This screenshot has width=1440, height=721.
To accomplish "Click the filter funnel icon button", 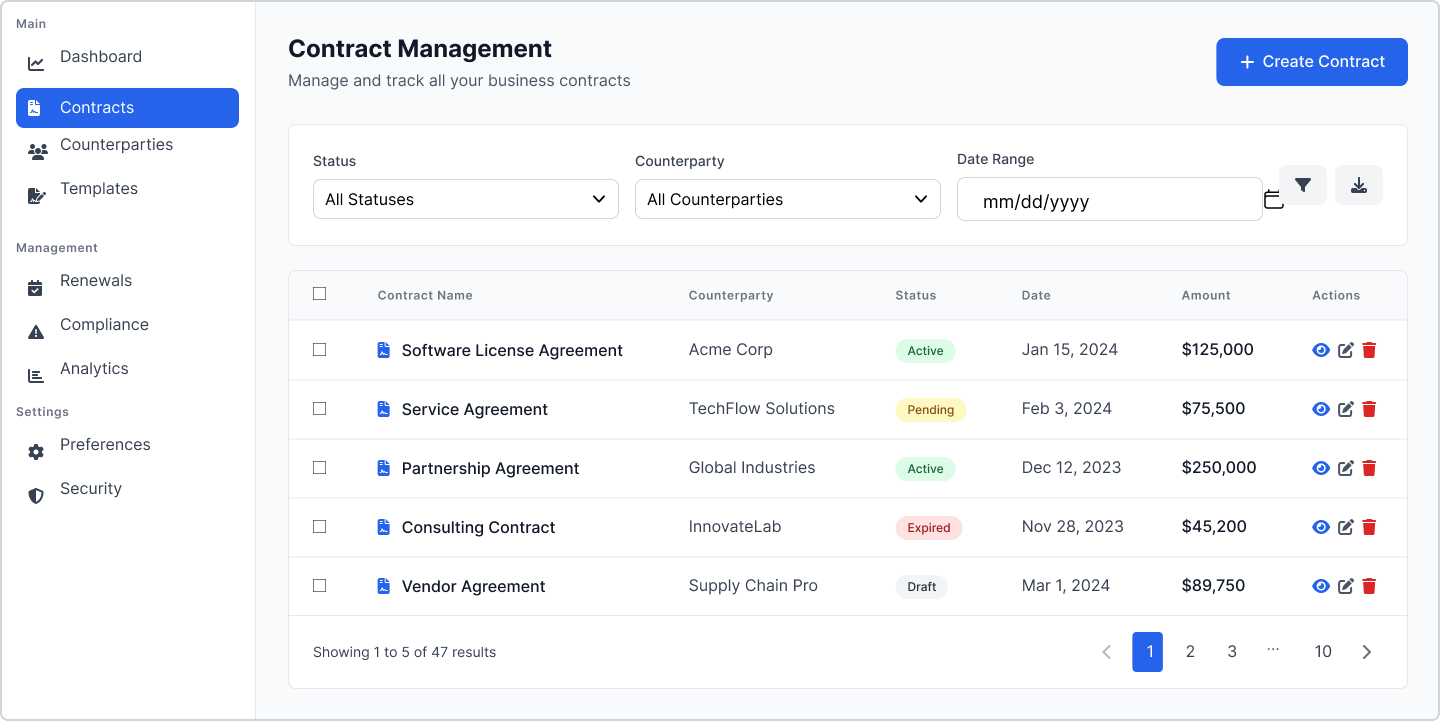I will pos(1302,185).
